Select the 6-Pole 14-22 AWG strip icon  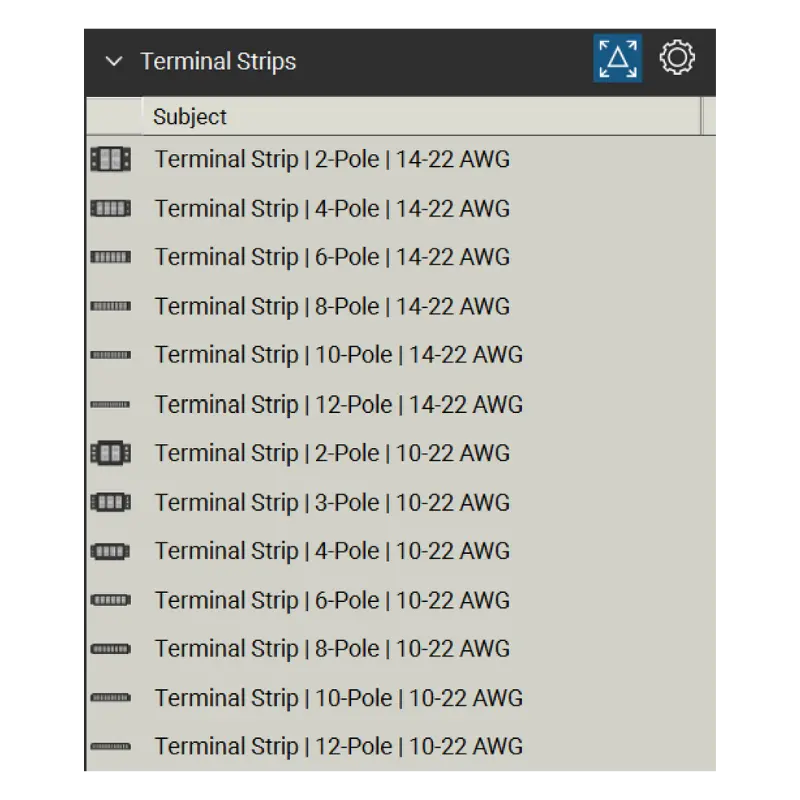coord(111,257)
